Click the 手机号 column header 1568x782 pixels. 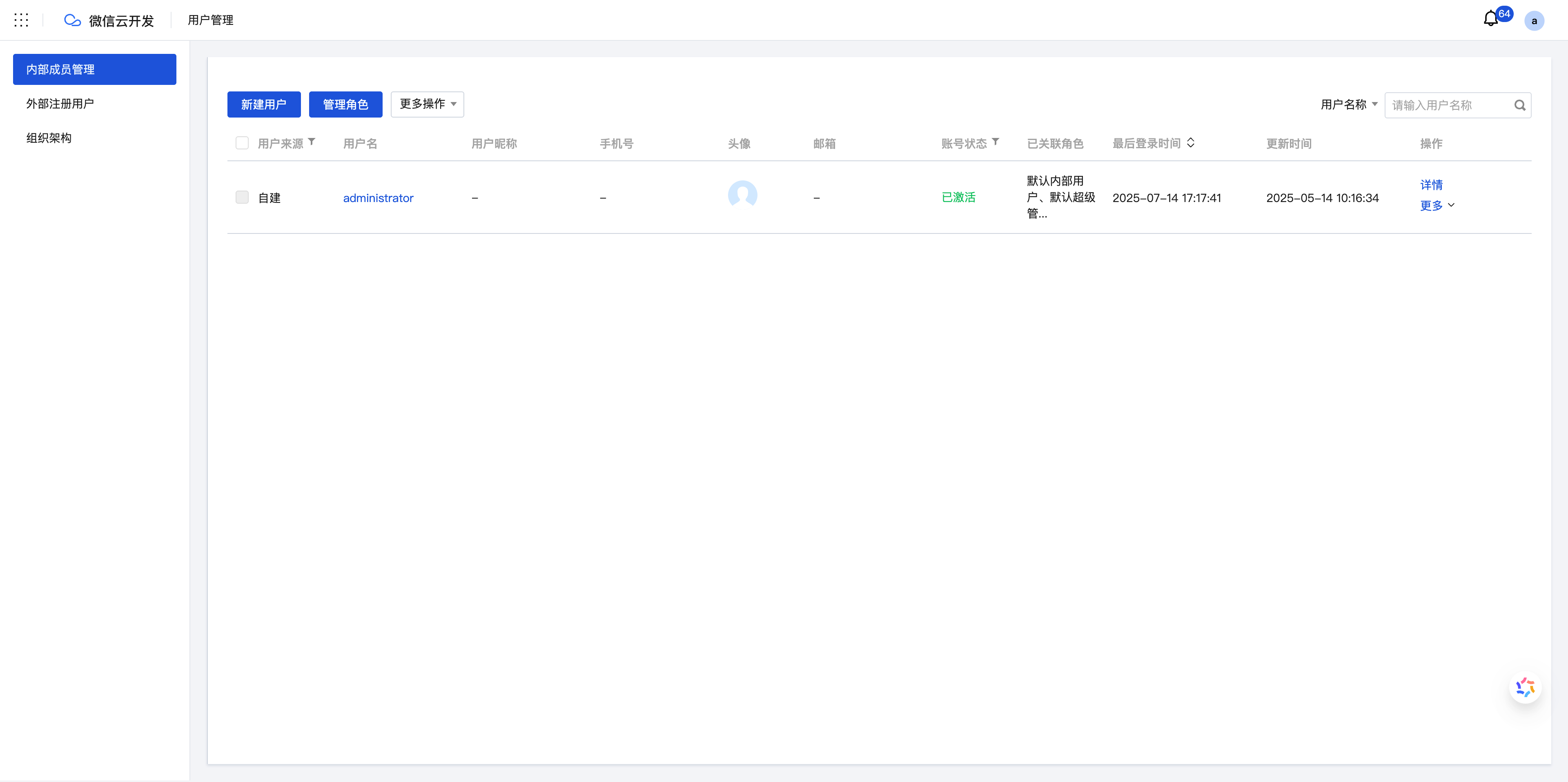coord(616,144)
